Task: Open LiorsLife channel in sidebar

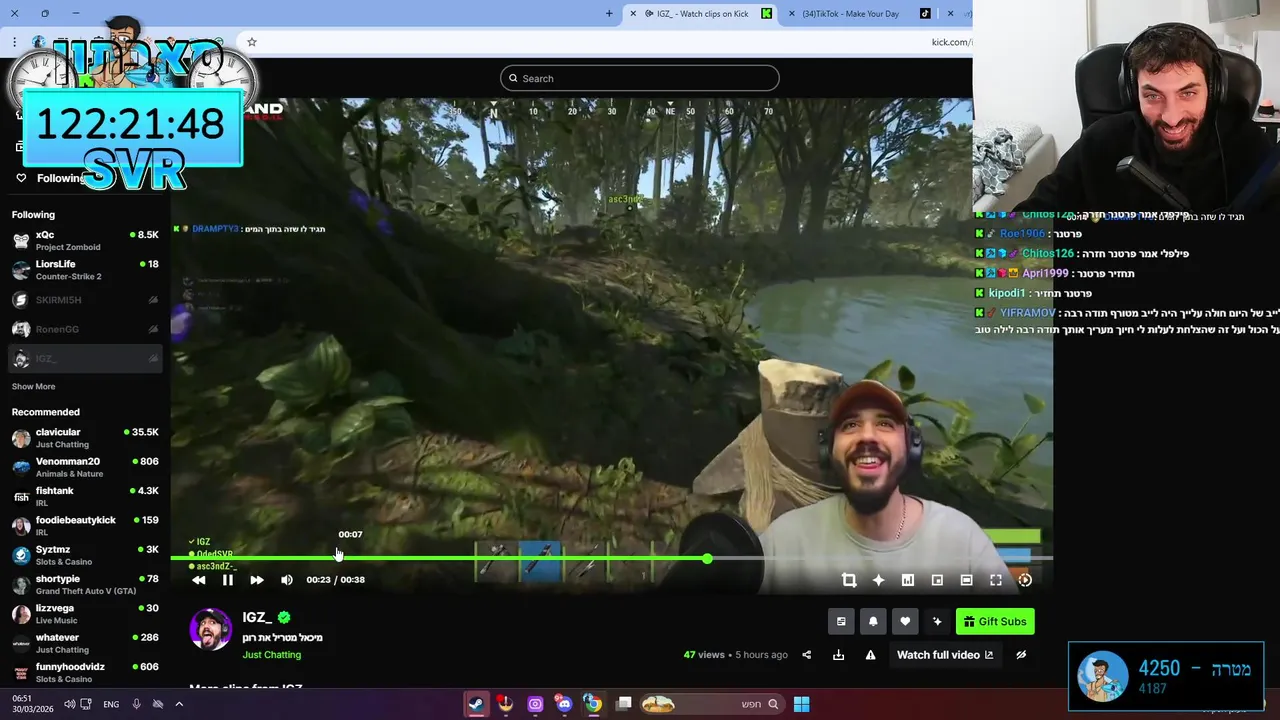Action: (85, 270)
